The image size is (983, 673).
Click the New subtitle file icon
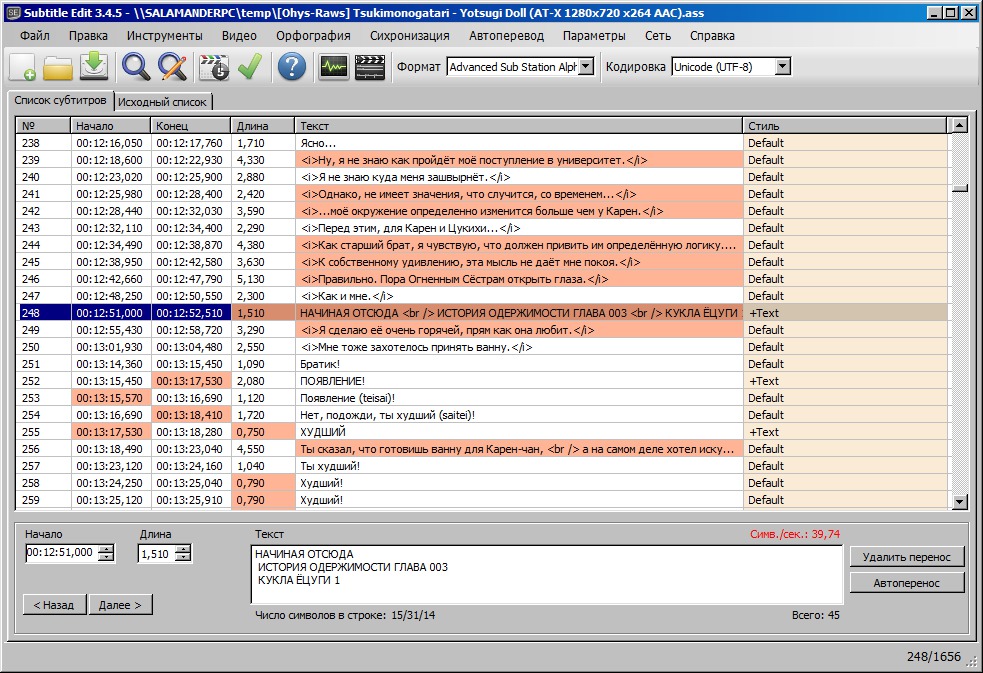click(x=23, y=67)
